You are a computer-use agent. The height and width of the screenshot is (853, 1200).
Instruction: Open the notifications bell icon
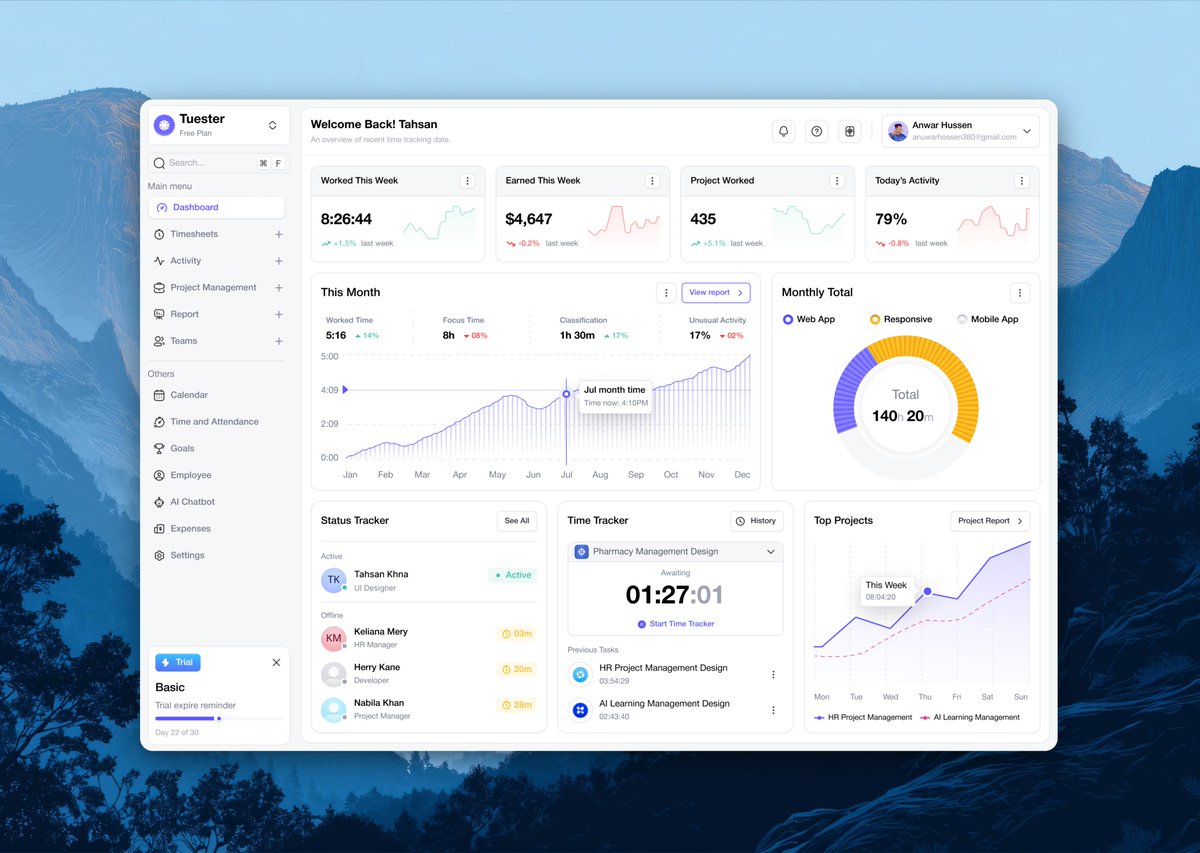[x=784, y=131]
